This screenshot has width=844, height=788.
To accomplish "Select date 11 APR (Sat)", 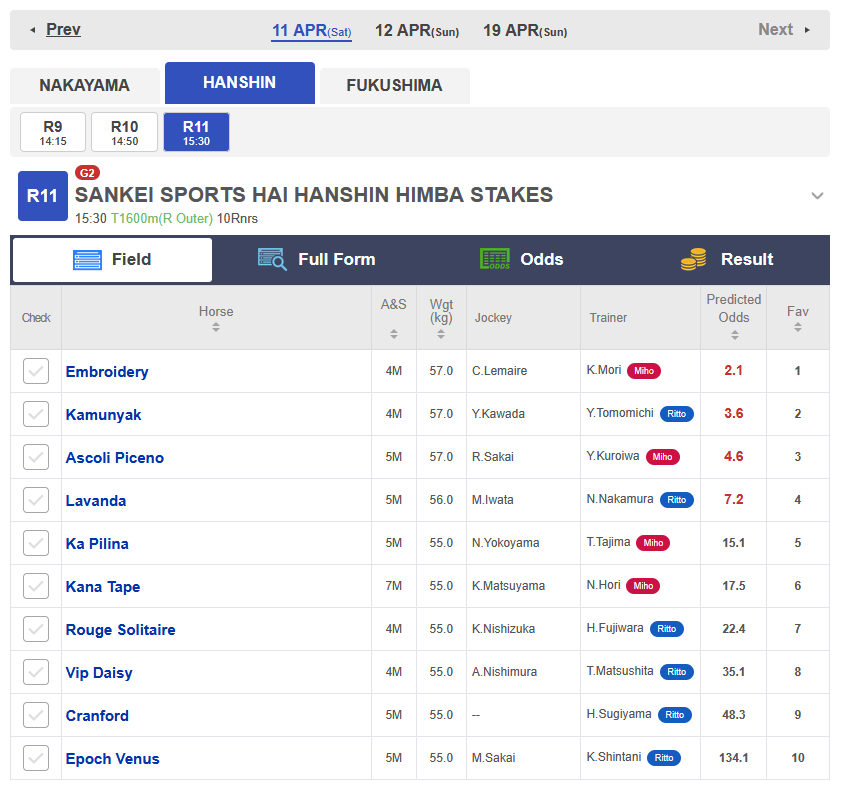I will coord(312,31).
